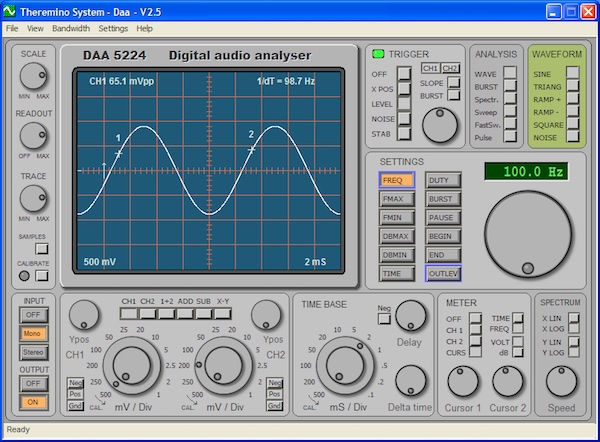
Task: Open the Settings menu
Action: (114, 29)
